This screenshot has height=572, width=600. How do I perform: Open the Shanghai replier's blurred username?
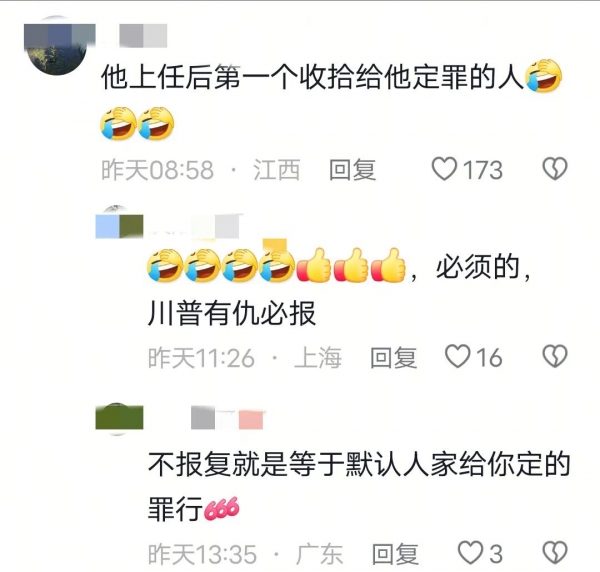click(x=195, y=226)
